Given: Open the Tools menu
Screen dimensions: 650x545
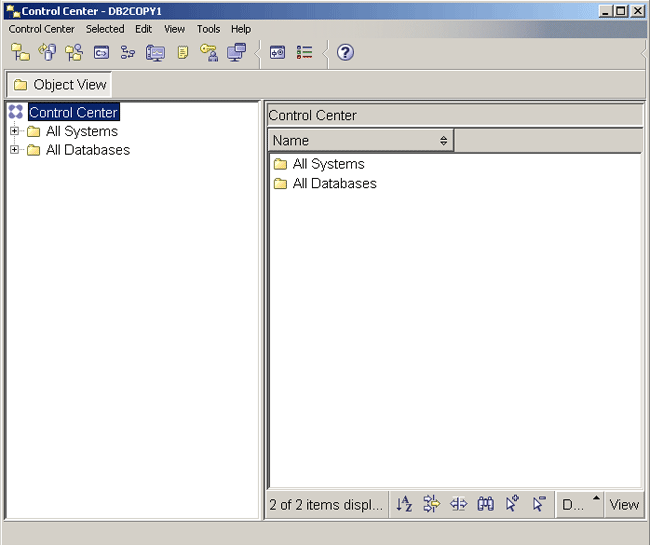Looking at the screenshot, I should click(x=208, y=29).
